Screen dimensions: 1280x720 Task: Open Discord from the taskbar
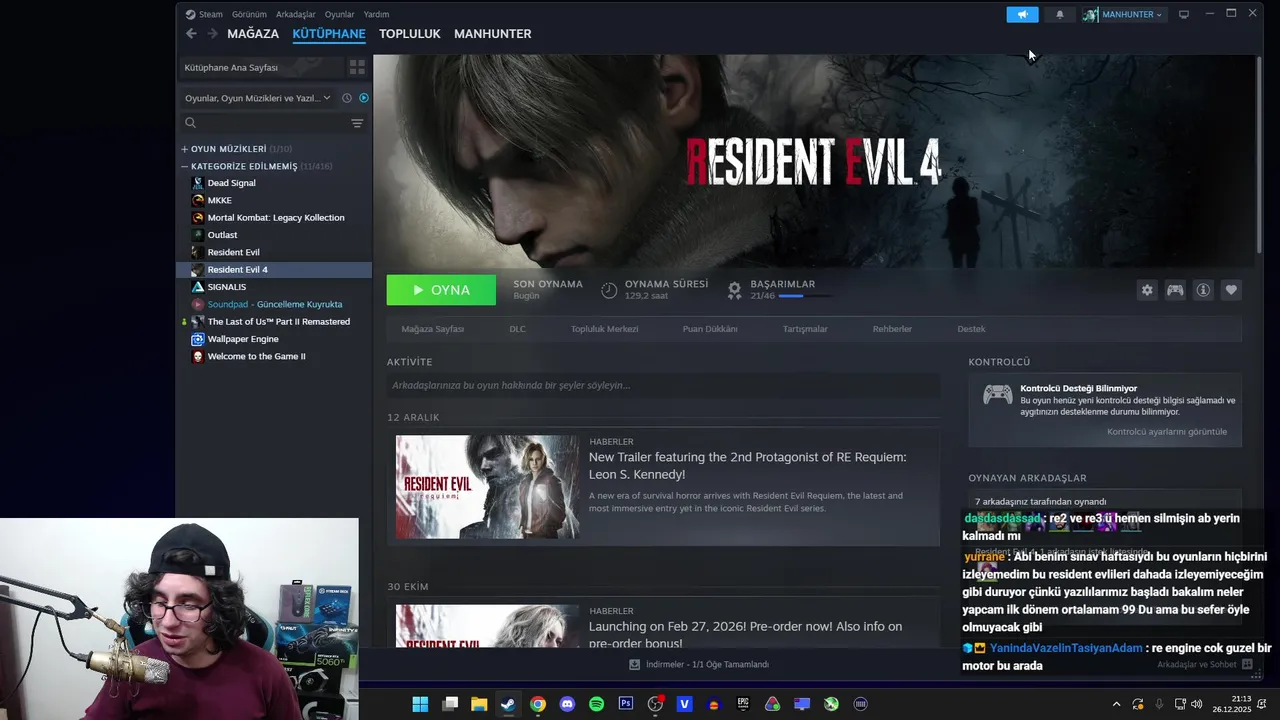567,704
